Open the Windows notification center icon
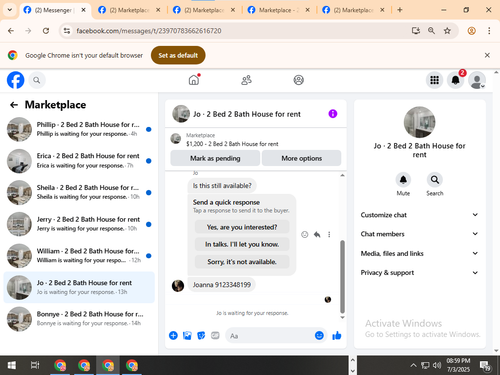The image size is (500, 375). pyautogui.click(x=485, y=366)
